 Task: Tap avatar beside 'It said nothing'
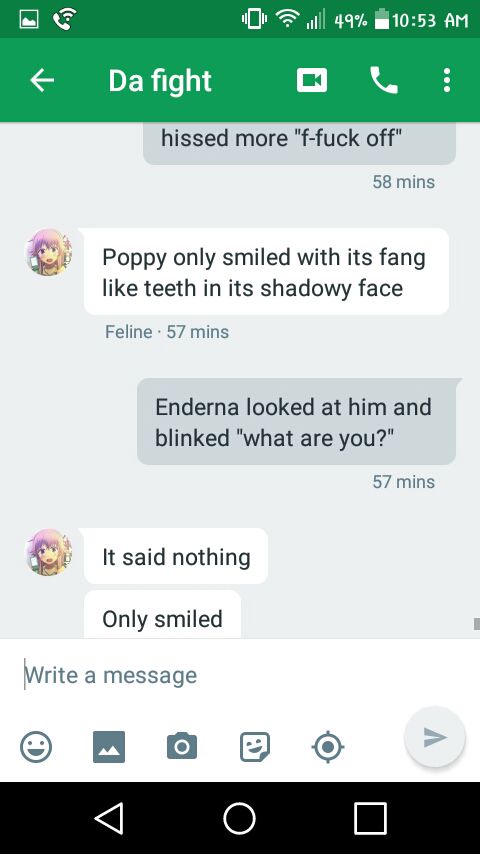(49, 552)
